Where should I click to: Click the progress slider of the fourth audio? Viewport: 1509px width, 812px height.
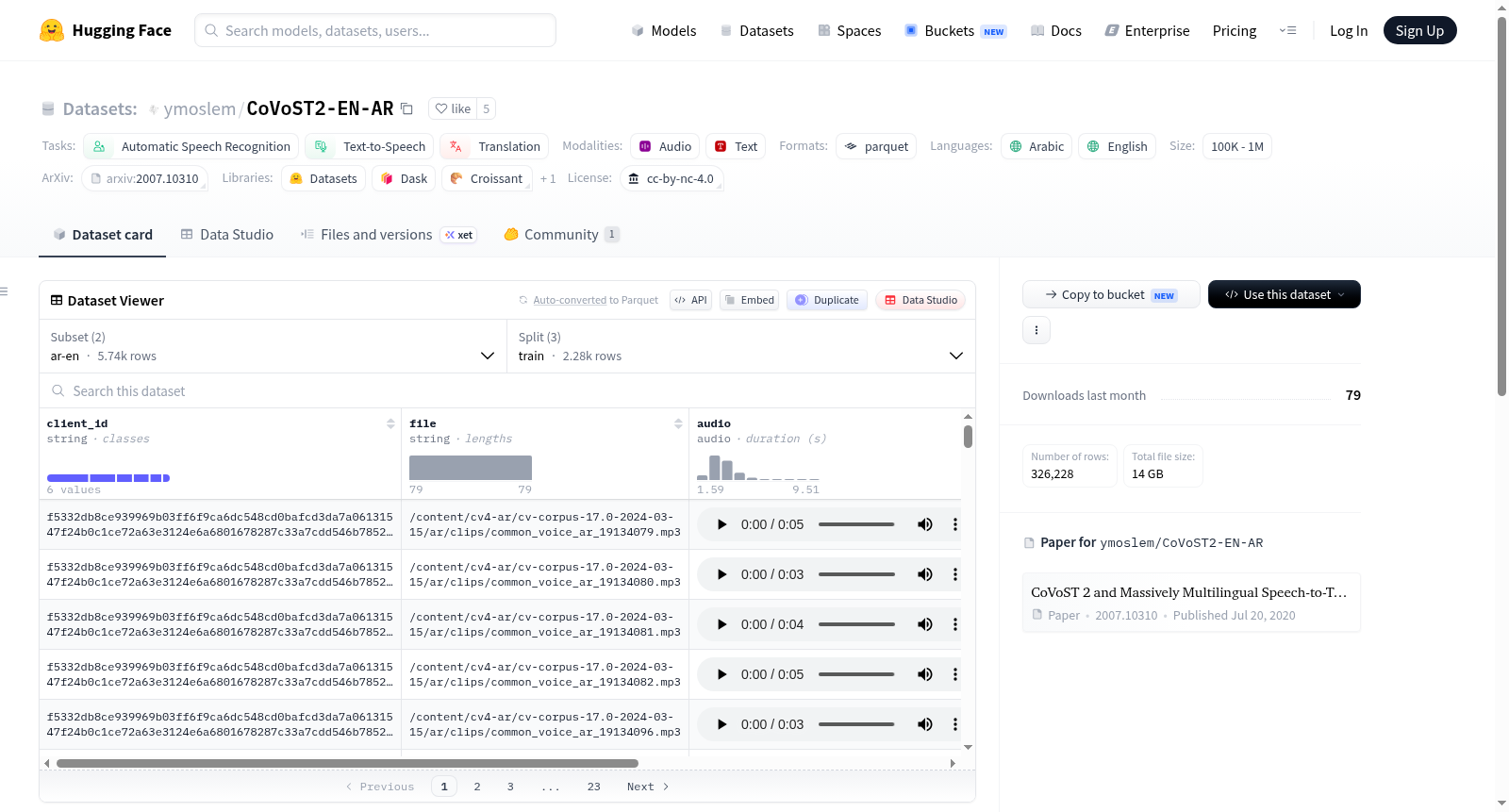pyautogui.click(x=856, y=674)
